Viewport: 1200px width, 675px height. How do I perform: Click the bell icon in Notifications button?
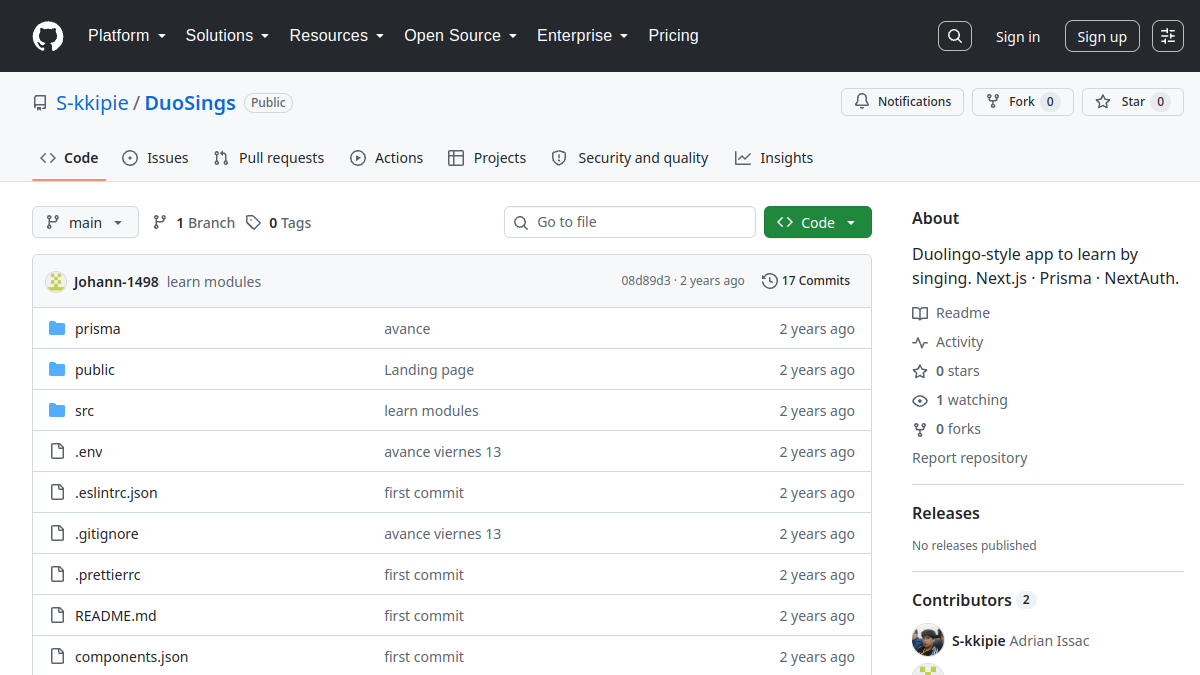click(x=862, y=102)
